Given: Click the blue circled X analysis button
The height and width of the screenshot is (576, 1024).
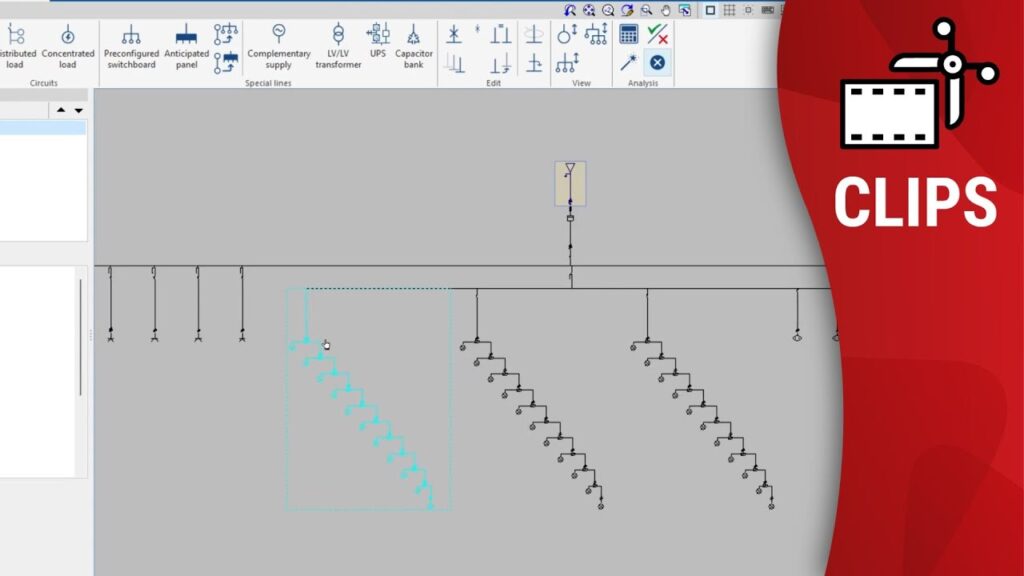Looking at the screenshot, I should coord(657,62).
